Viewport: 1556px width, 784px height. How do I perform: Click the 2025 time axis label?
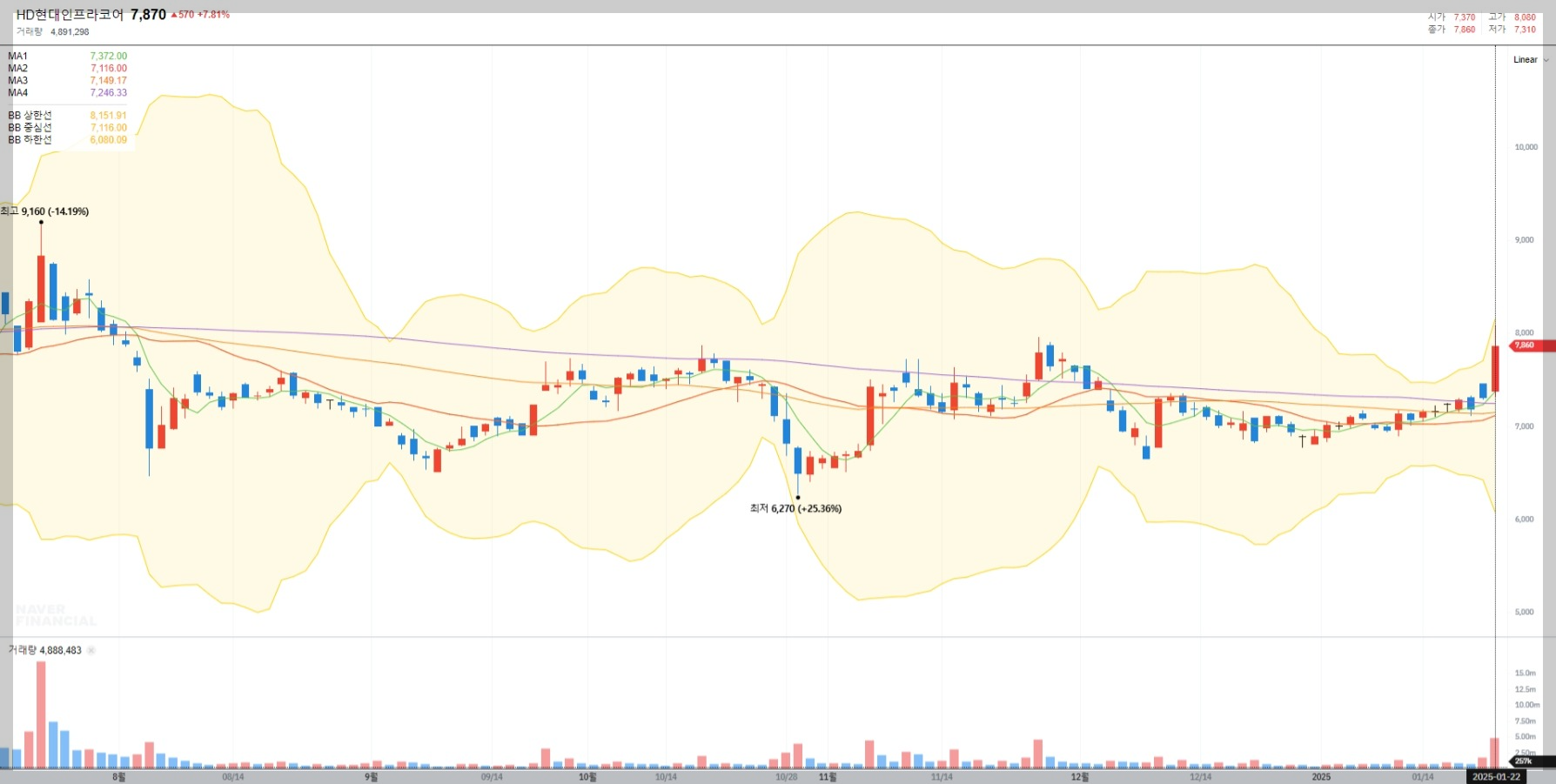[1321, 777]
